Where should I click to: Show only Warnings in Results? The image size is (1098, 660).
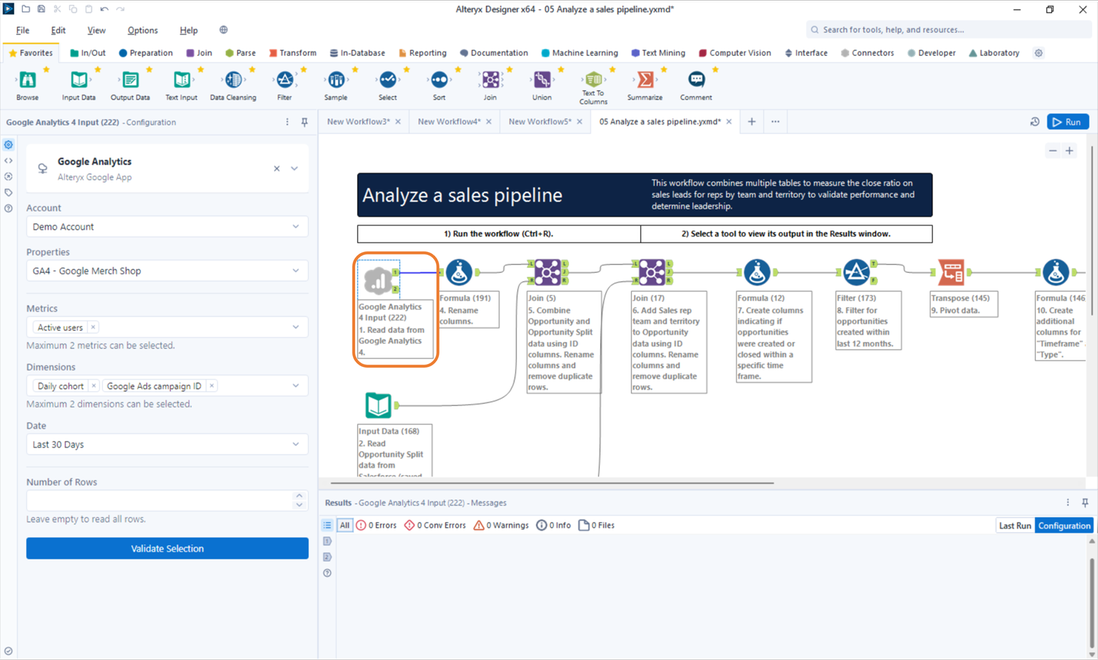tap(501, 525)
